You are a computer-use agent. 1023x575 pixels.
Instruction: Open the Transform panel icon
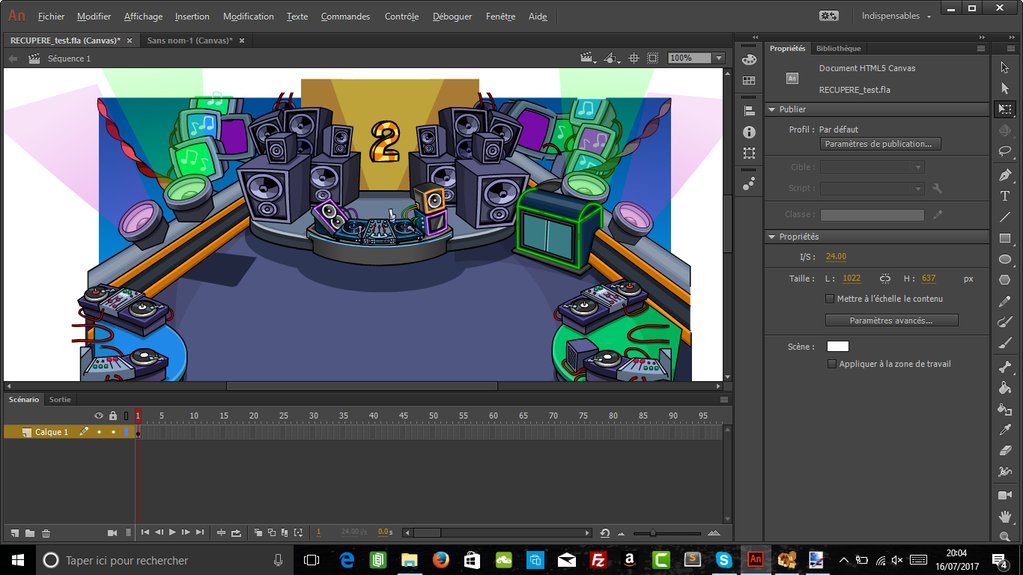point(749,153)
